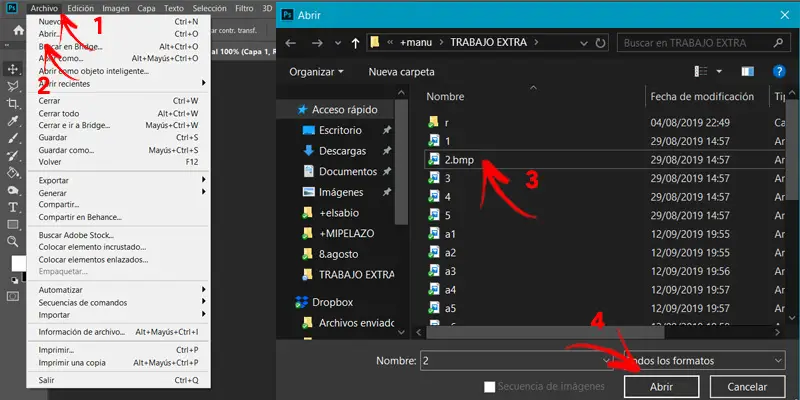This screenshot has width=800, height=400.
Task: Click the search magnifier icon
Action: [778, 43]
